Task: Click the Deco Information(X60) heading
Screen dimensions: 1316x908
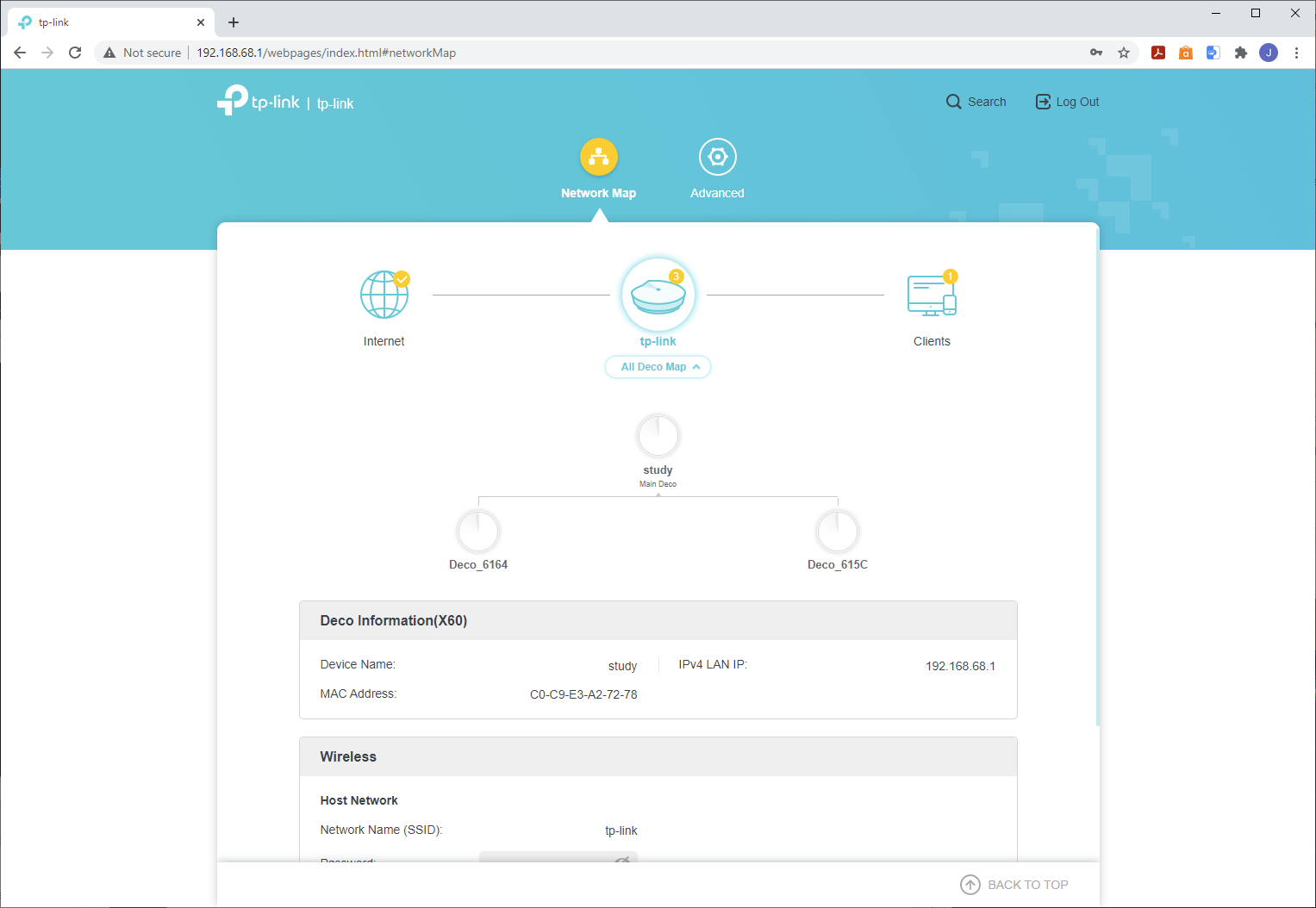Action: (x=394, y=620)
